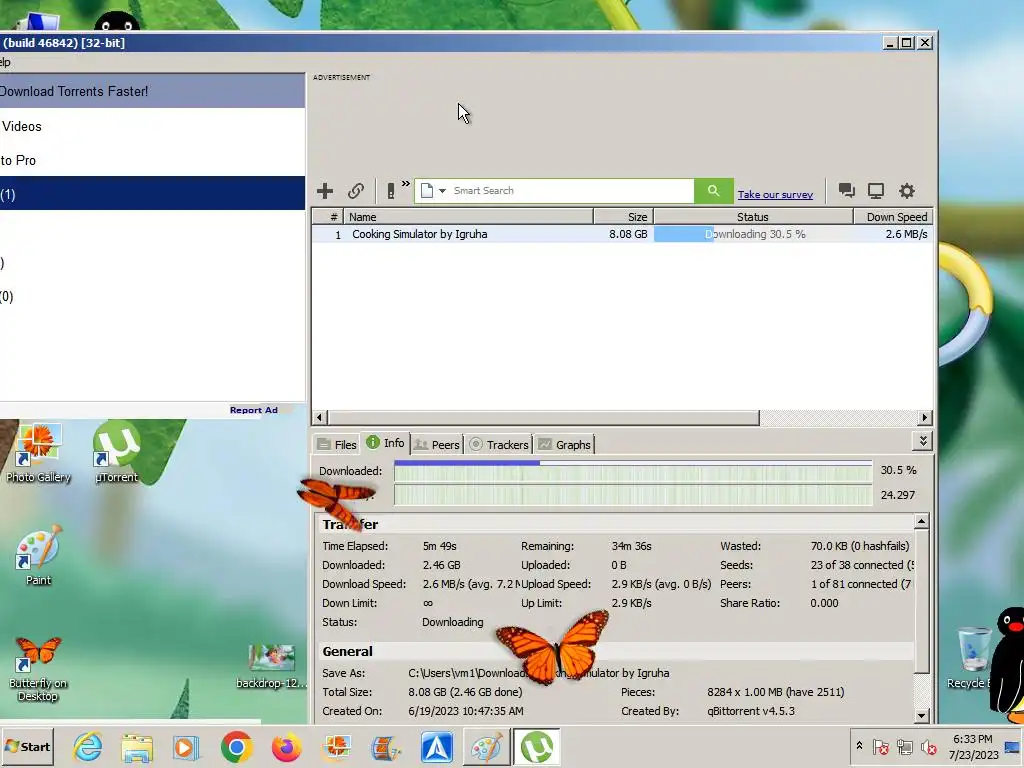This screenshot has width=1024, height=768.
Task: Click the horizontal scrollbar thumb in the torrent list
Action: (x=543, y=417)
